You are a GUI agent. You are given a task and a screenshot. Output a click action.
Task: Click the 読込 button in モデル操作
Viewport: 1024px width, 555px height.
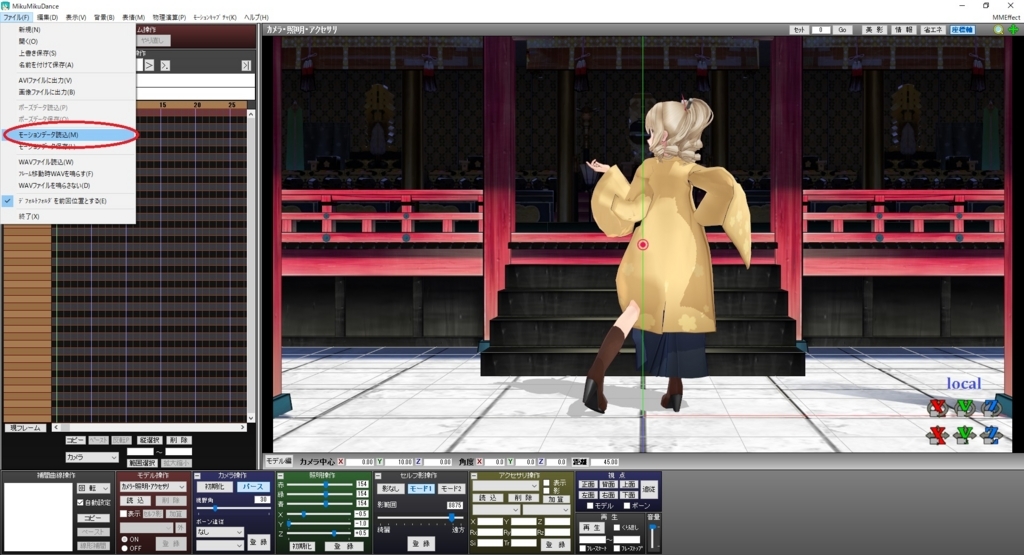click(135, 501)
